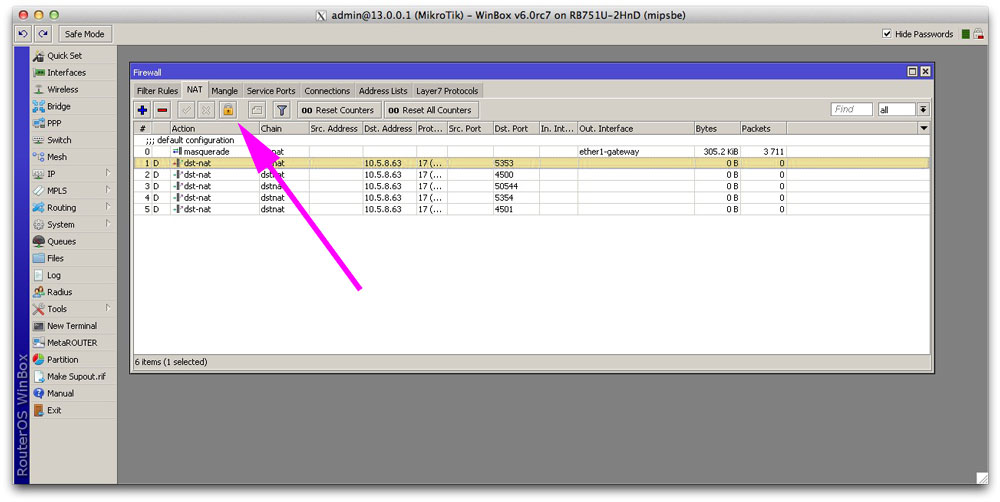This screenshot has width=1000, height=502.
Task: Click the Reset All Counters button
Action: pyautogui.click(x=431, y=110)
